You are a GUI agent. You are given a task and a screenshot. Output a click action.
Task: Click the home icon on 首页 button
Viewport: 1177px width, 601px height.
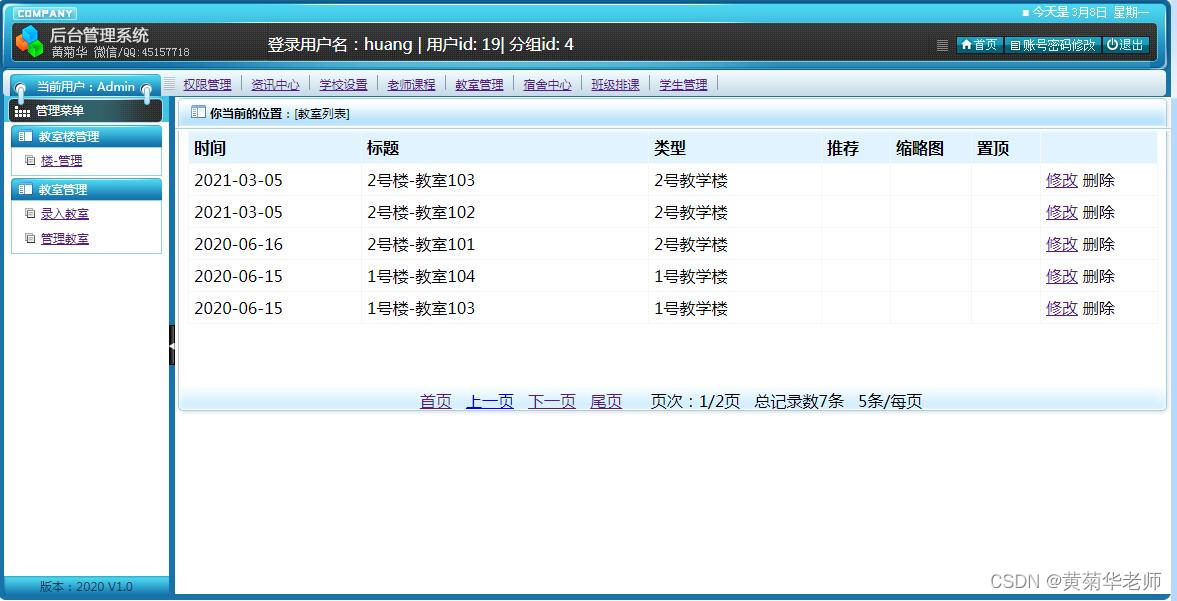(x=967, y=45)
